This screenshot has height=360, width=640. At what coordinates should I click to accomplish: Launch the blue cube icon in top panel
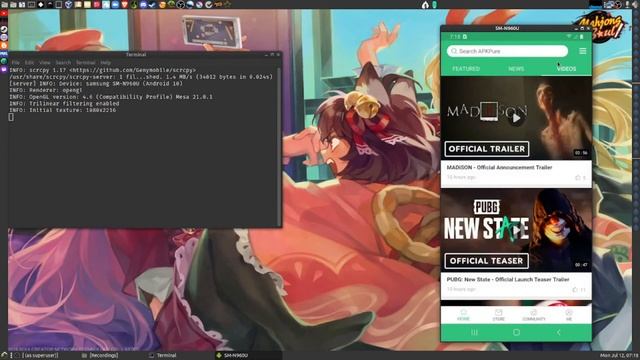click(69, 5)
